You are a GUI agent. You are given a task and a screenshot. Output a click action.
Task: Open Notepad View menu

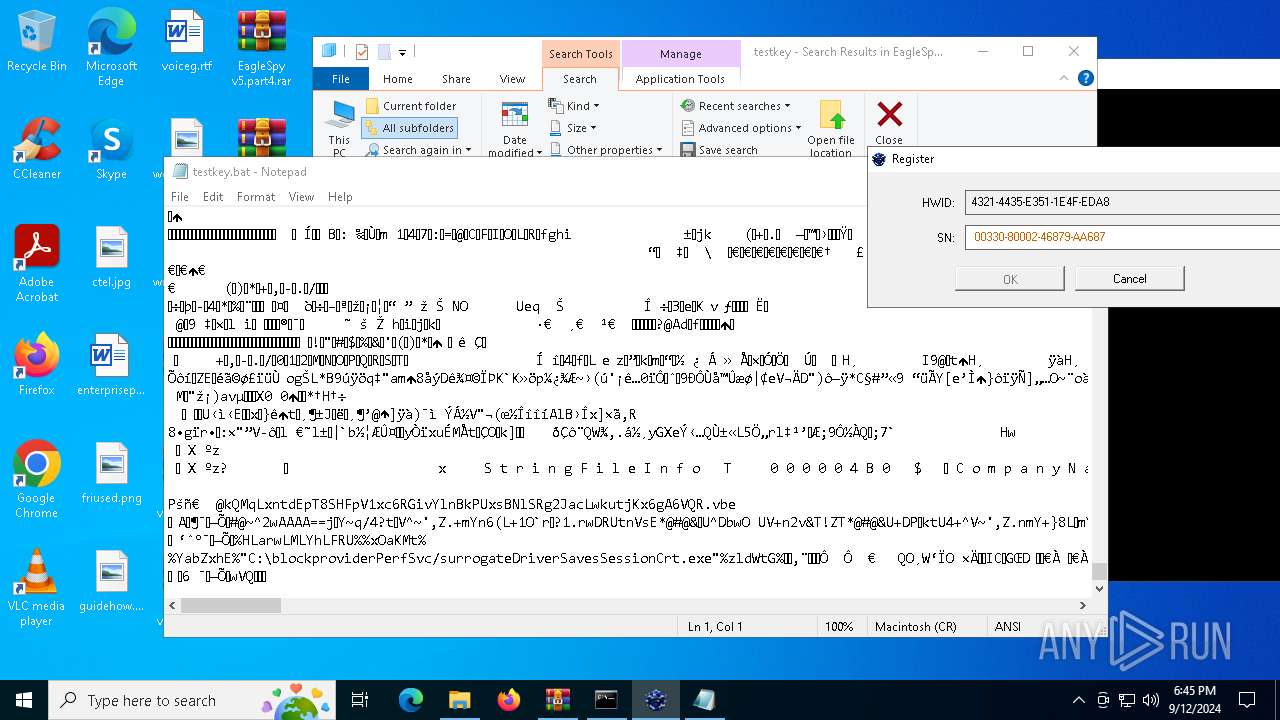coord(301,197)
